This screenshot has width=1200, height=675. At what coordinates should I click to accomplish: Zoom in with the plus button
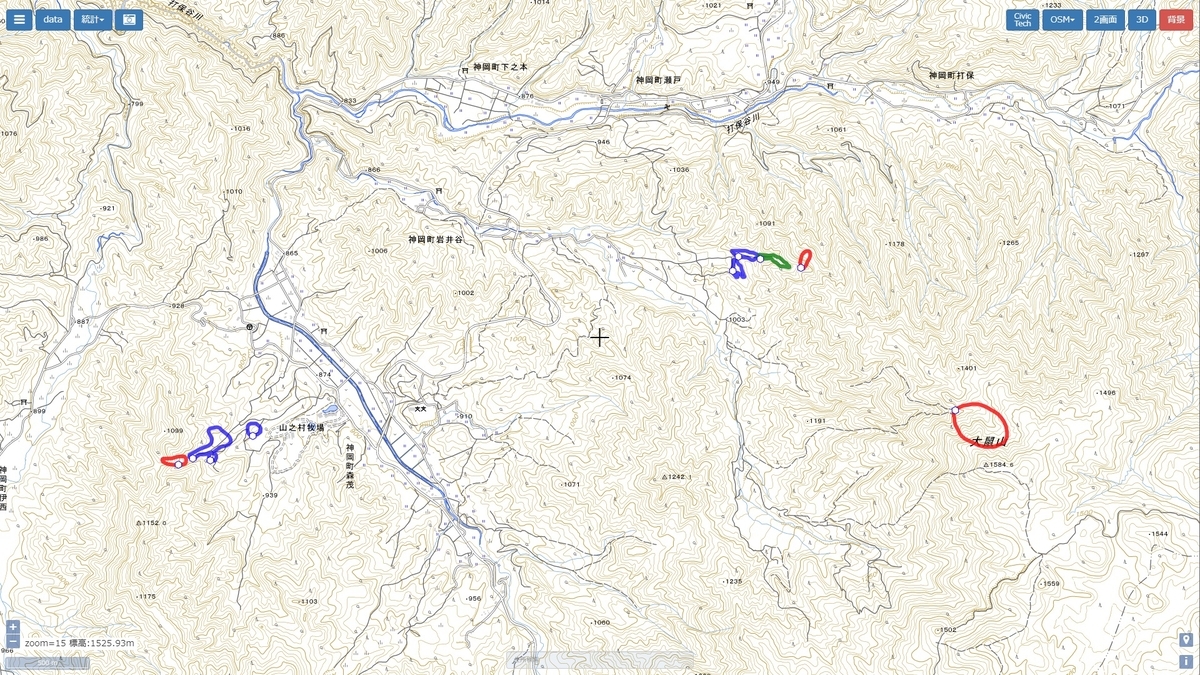point(12,627)
